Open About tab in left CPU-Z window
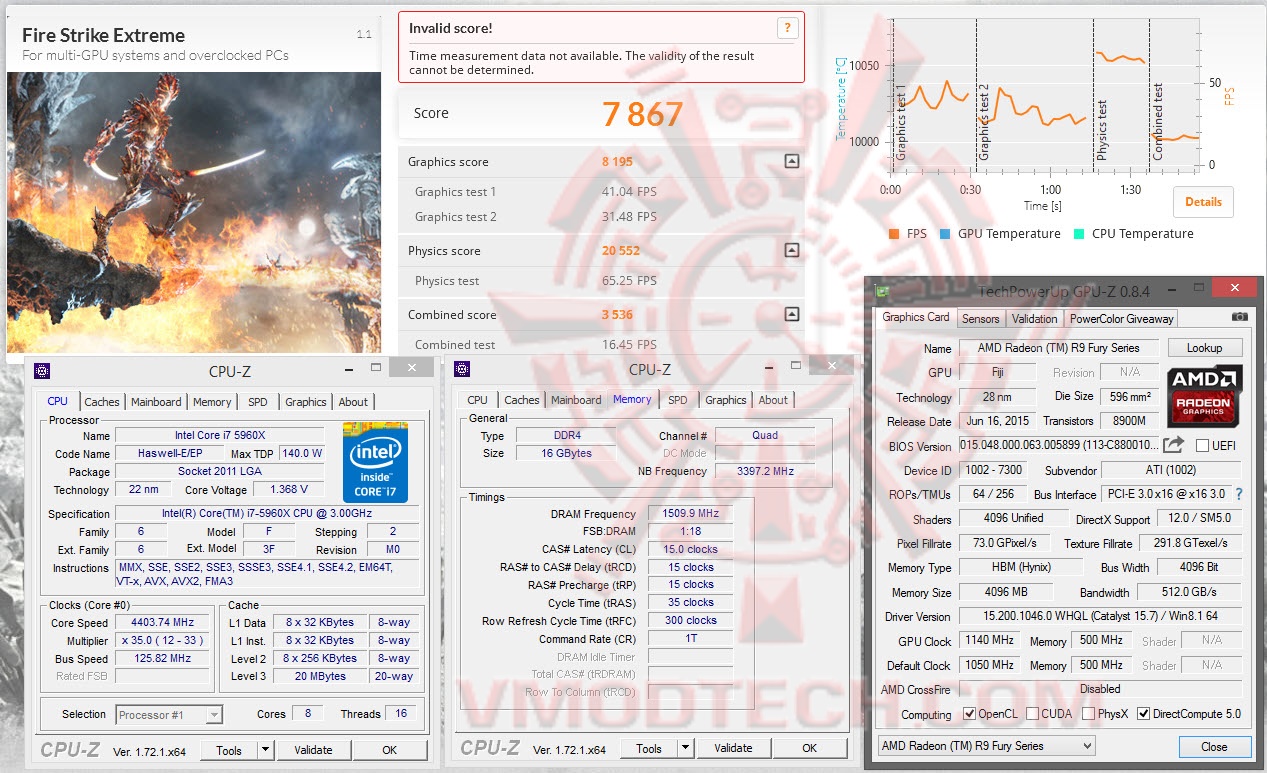This screenshot has height=773, width=1267. click(x=353, y=402)
